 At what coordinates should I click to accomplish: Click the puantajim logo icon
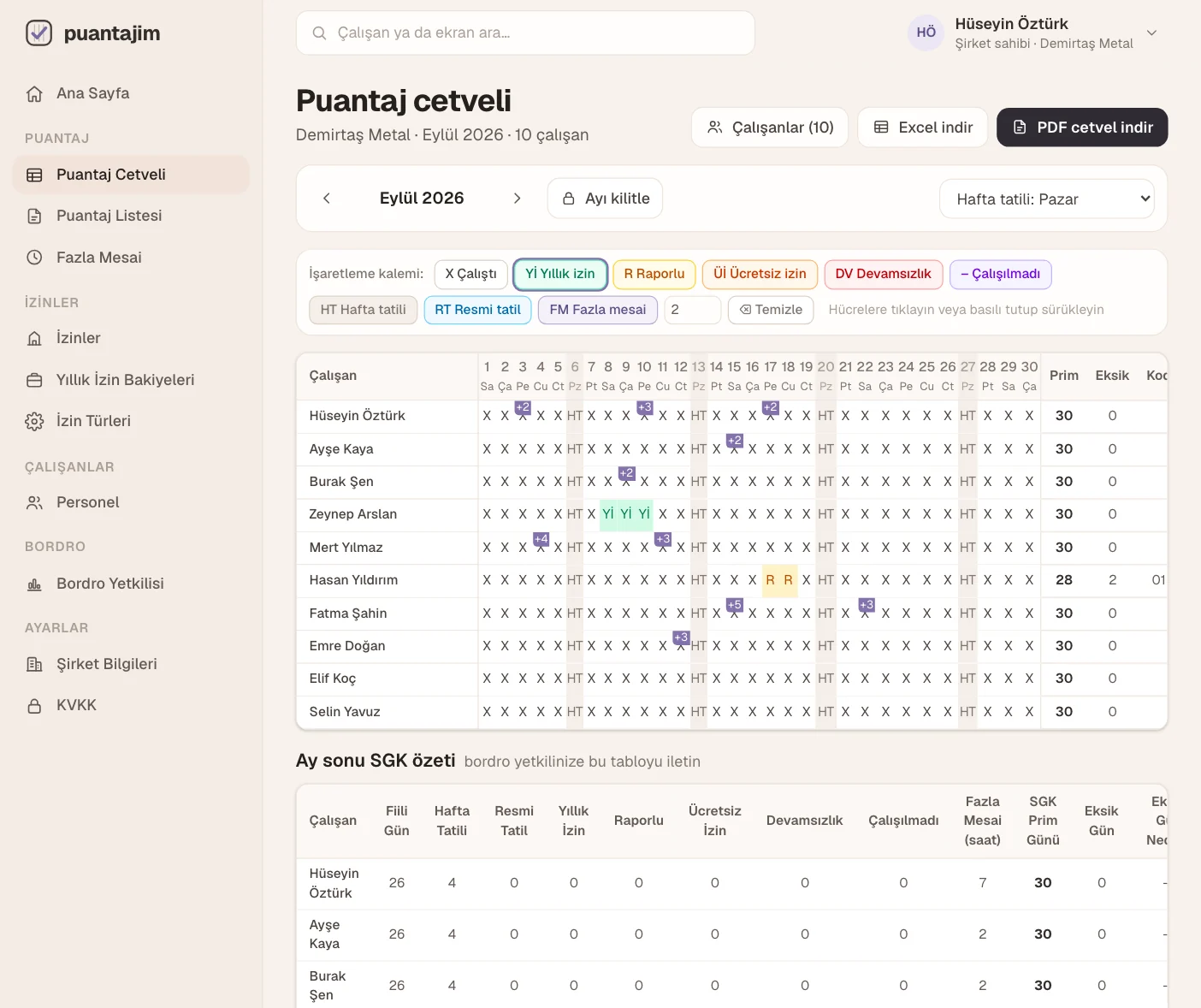coord(38,33)
